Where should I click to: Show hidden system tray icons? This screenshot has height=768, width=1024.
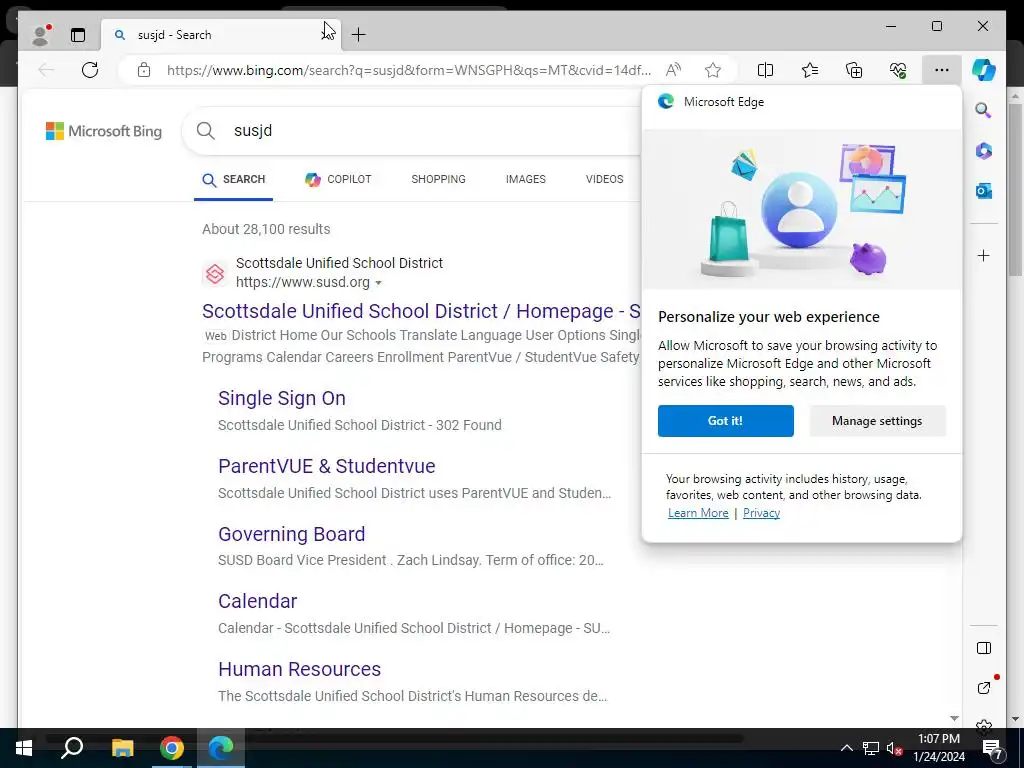pos(846,748)
